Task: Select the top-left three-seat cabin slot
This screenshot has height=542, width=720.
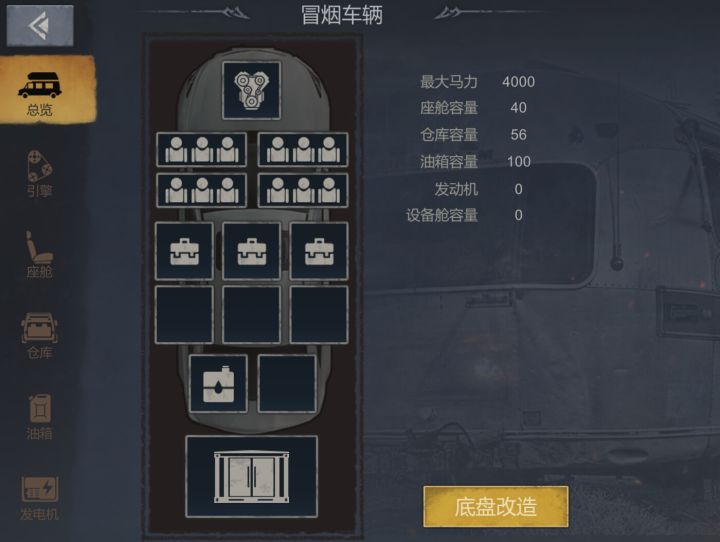Action: [x=202, y=150]
